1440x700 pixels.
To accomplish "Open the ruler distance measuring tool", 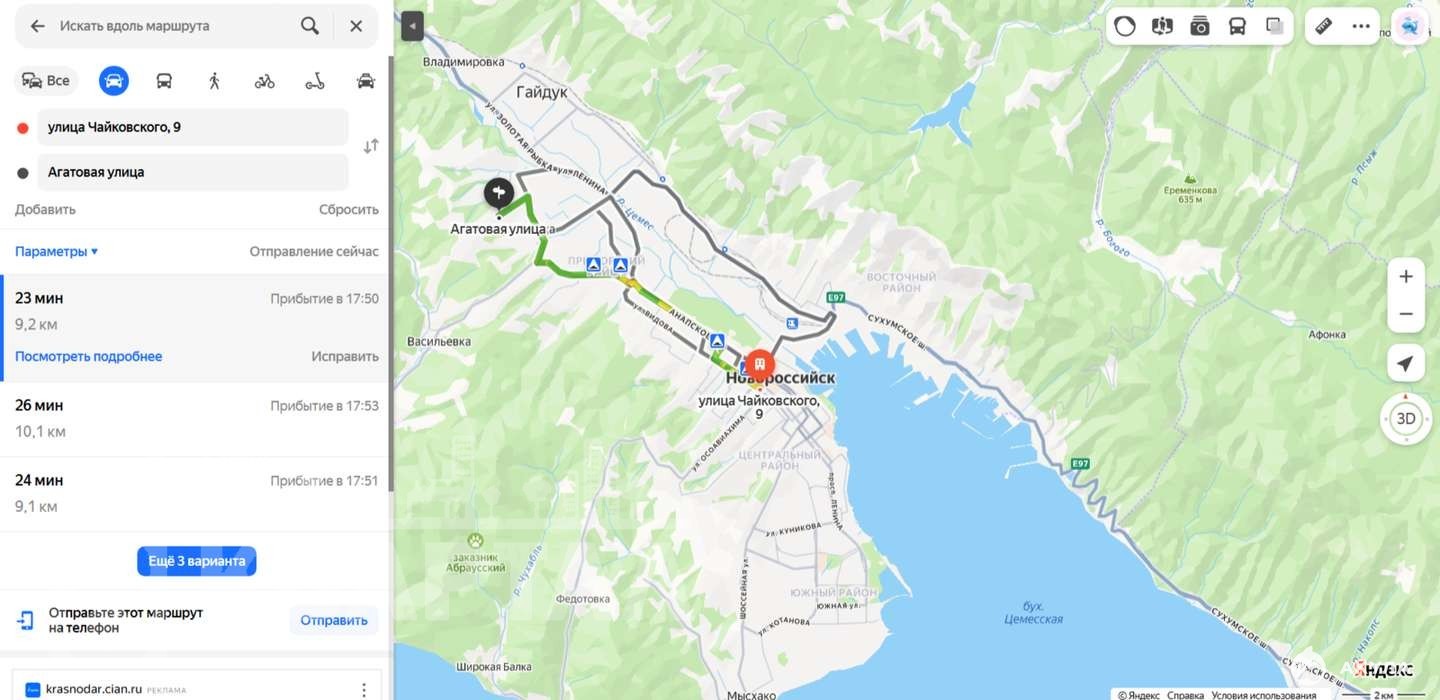I will [1323, 26].
